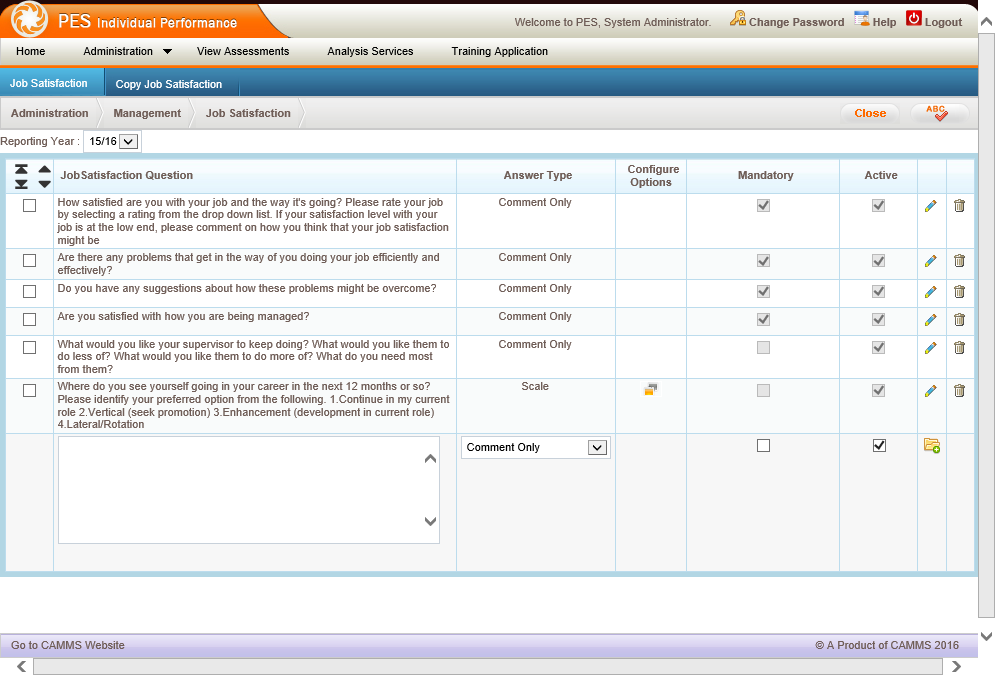Click the spell check ABC icon
This screenshot has width=995, height=675.
click(x=938, y=113)
